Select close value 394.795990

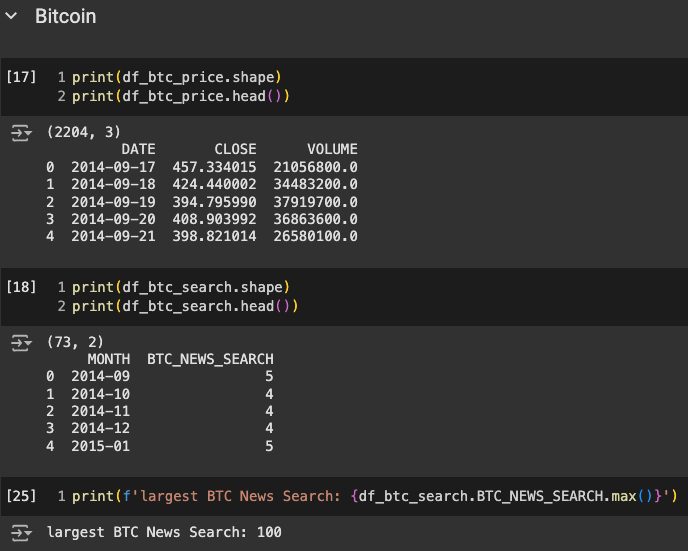coord(214,202)
